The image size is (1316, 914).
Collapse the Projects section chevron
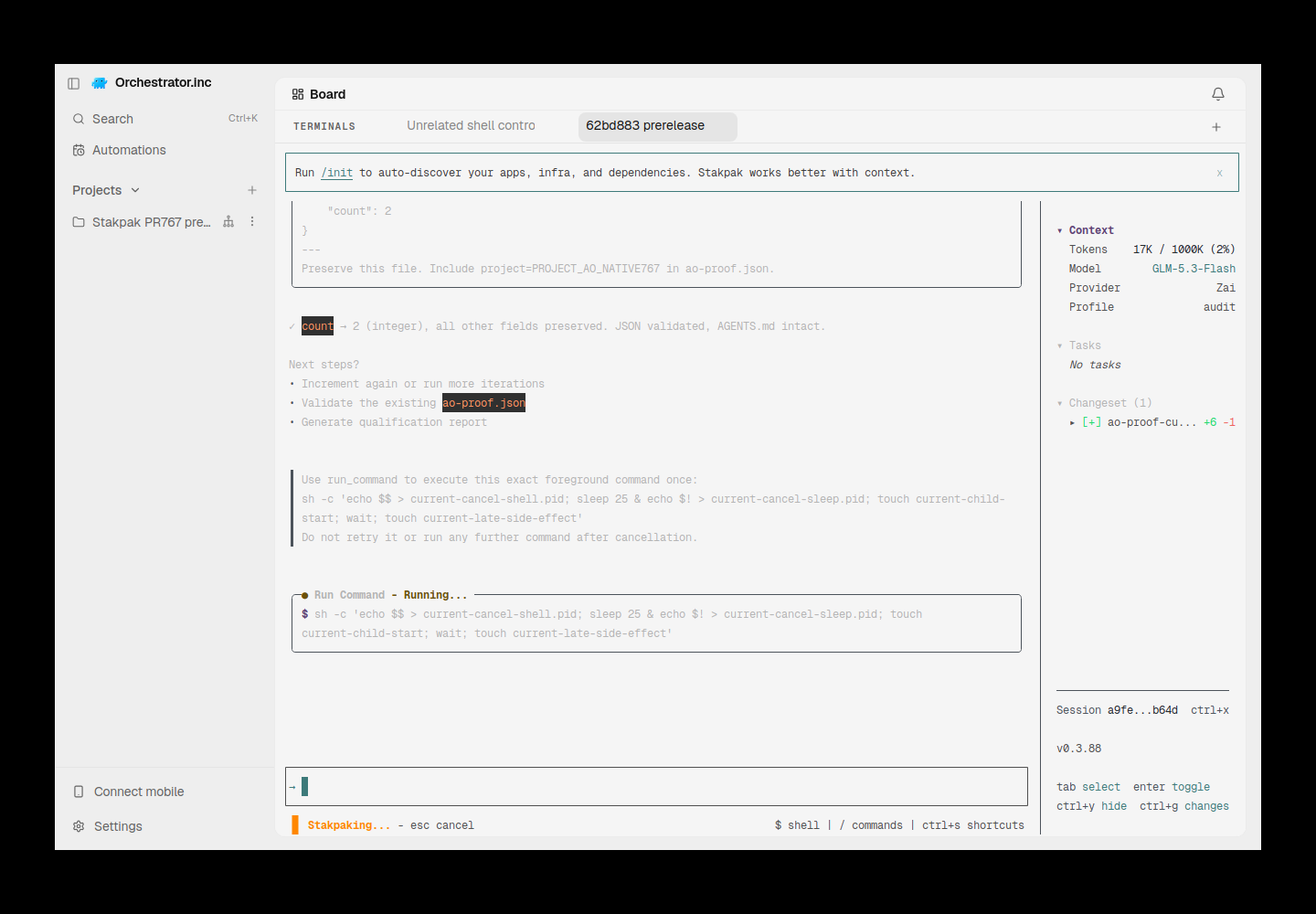(135, 190)
